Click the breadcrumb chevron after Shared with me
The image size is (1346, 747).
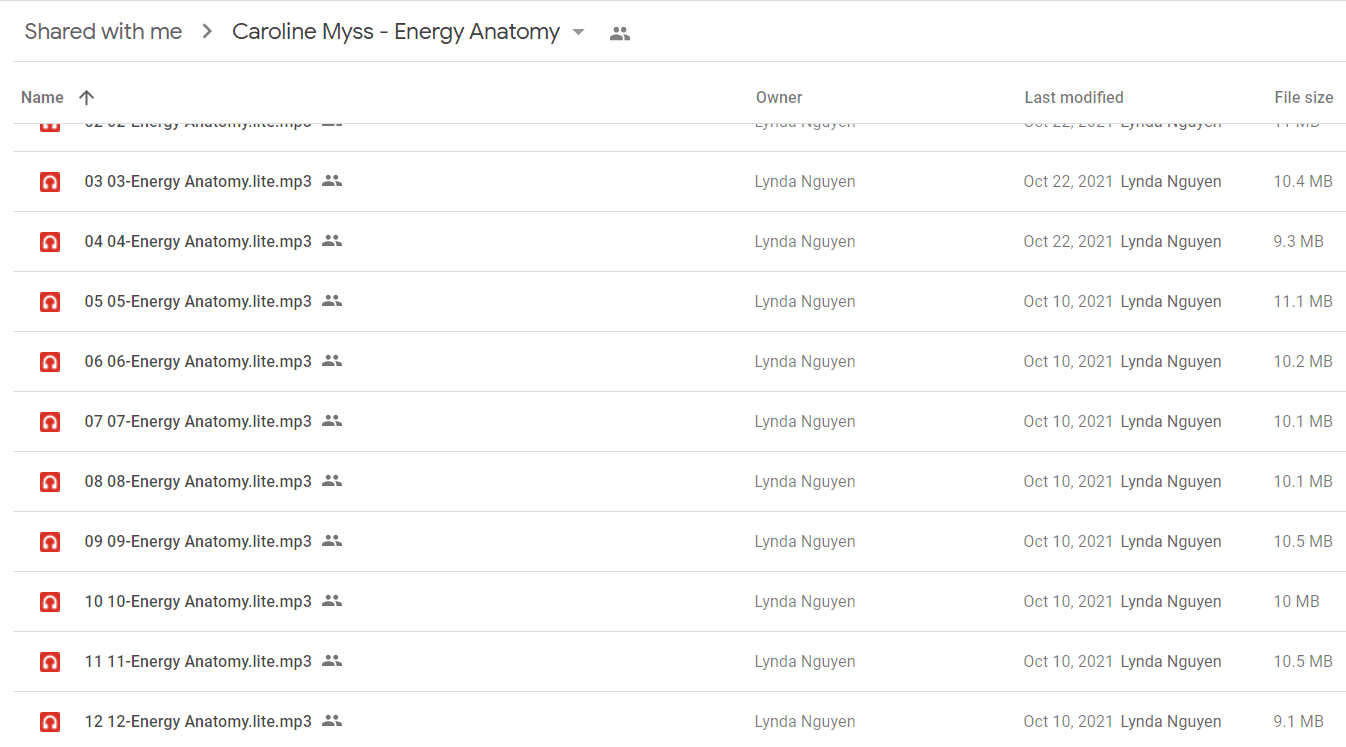tap(207, 32)
